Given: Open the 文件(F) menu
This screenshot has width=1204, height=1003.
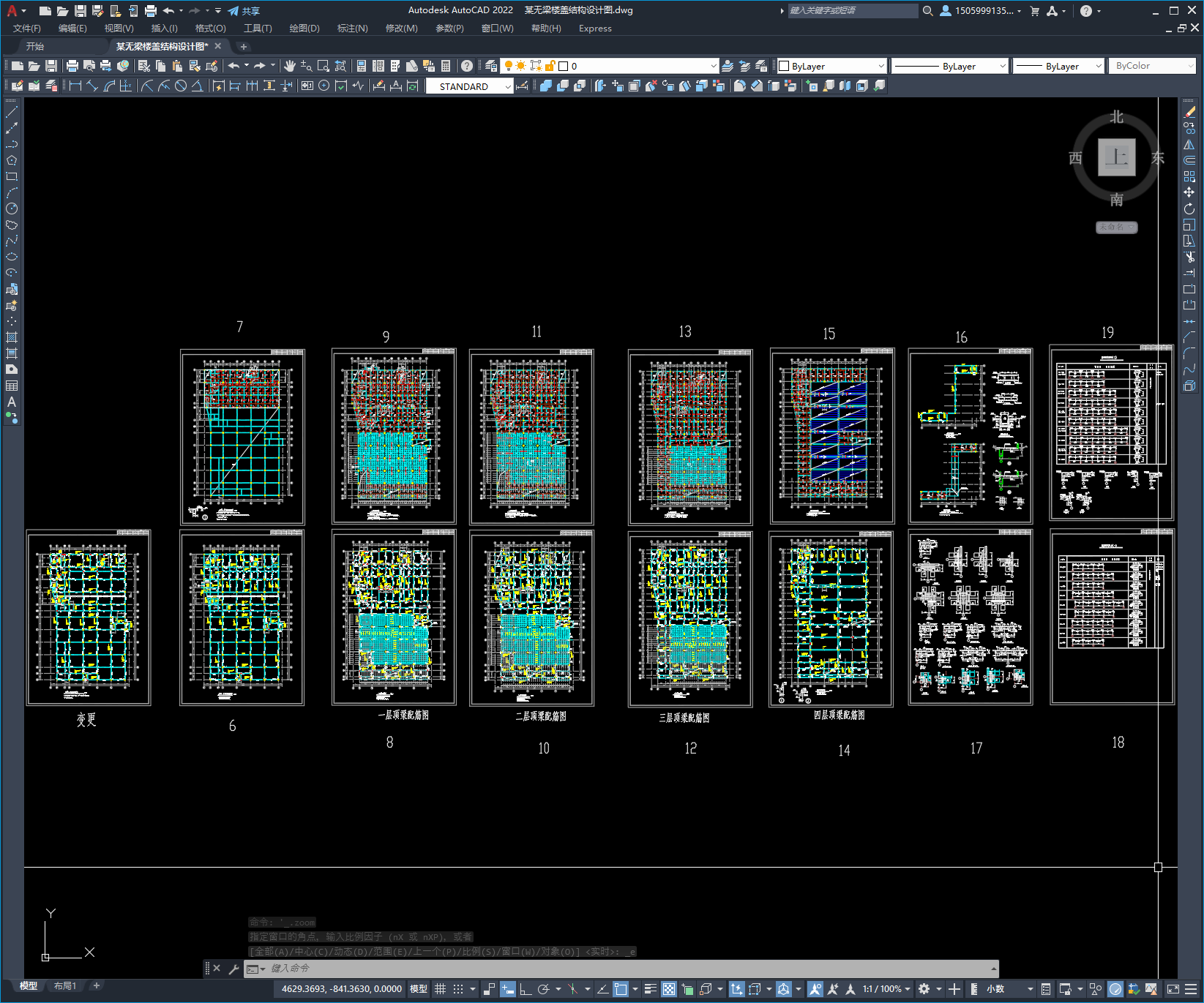Looking at the screenshot, I should [x=27, y=29].
